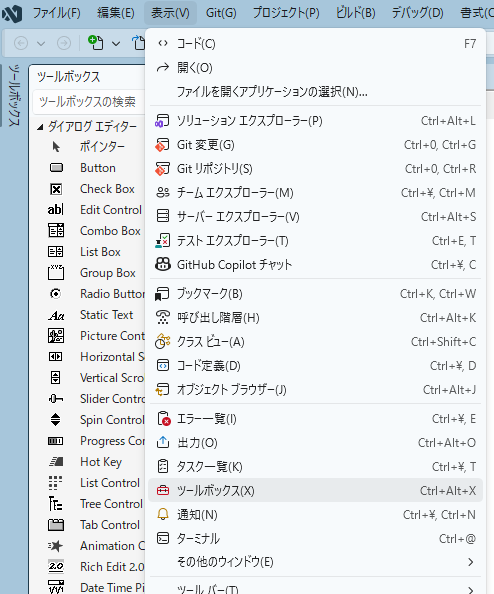Select the Picture Control icon
The width and height of the screenshot is (494, 594).
point(56,336)
